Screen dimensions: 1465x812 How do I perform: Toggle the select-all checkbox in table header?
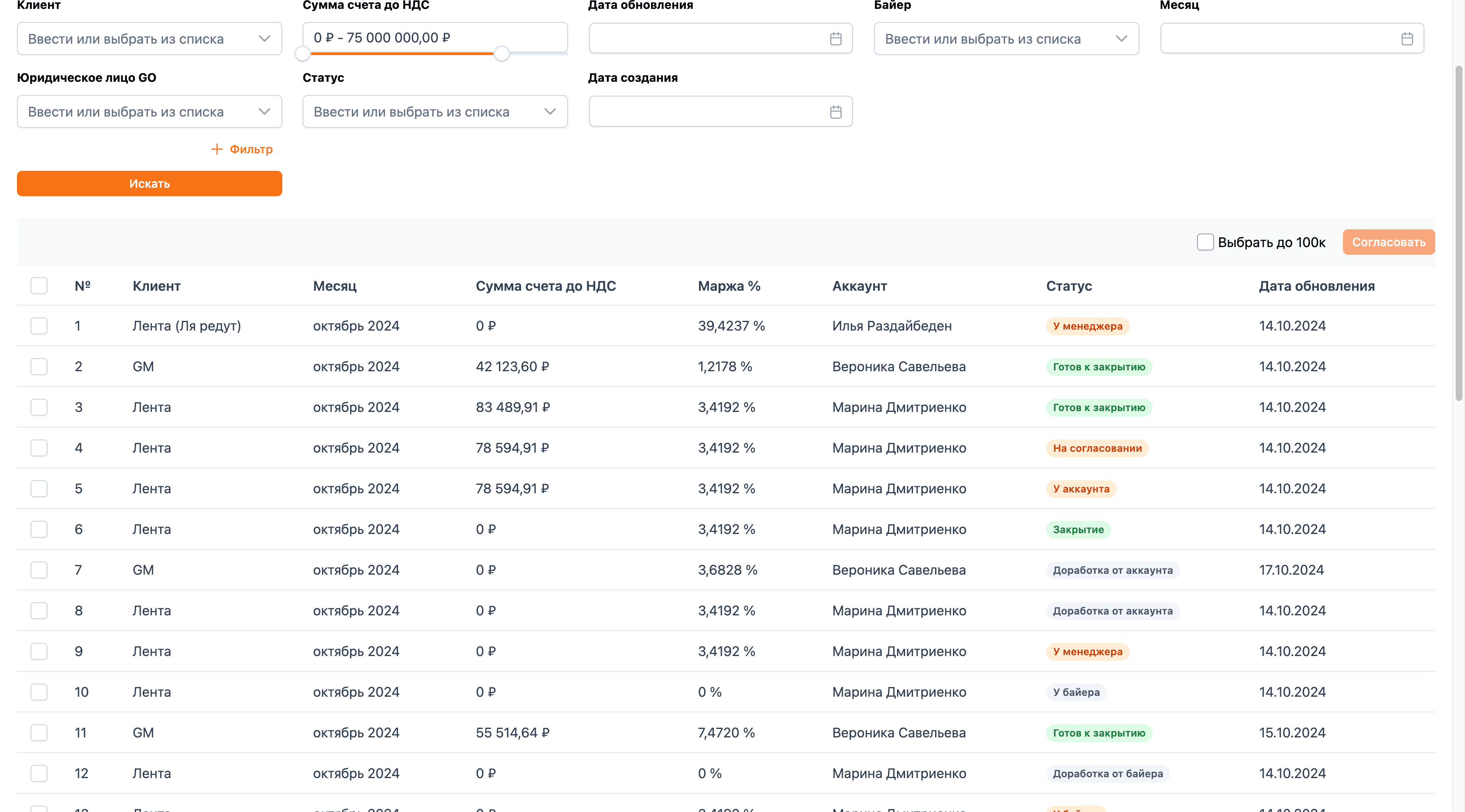(x=39, y=286)
